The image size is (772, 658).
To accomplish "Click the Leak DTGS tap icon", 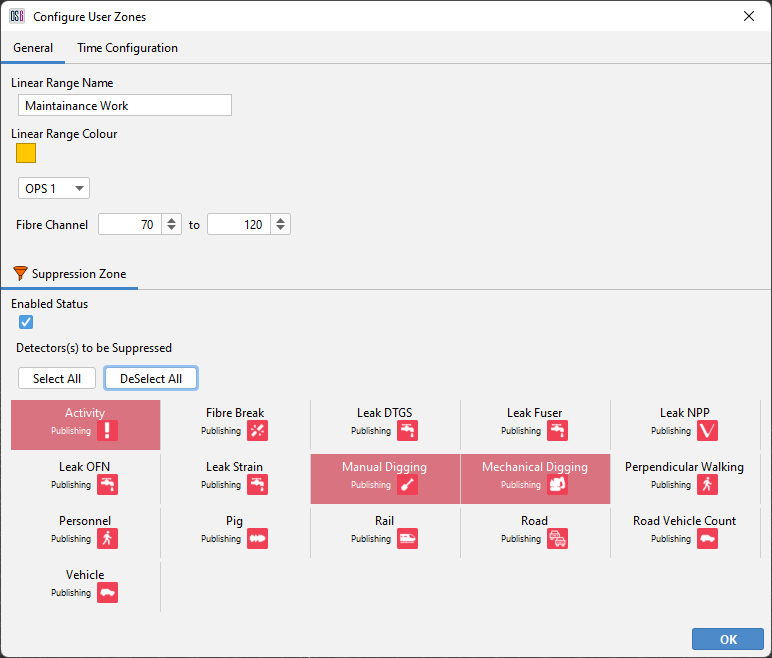I will click(x=407, y=431).
